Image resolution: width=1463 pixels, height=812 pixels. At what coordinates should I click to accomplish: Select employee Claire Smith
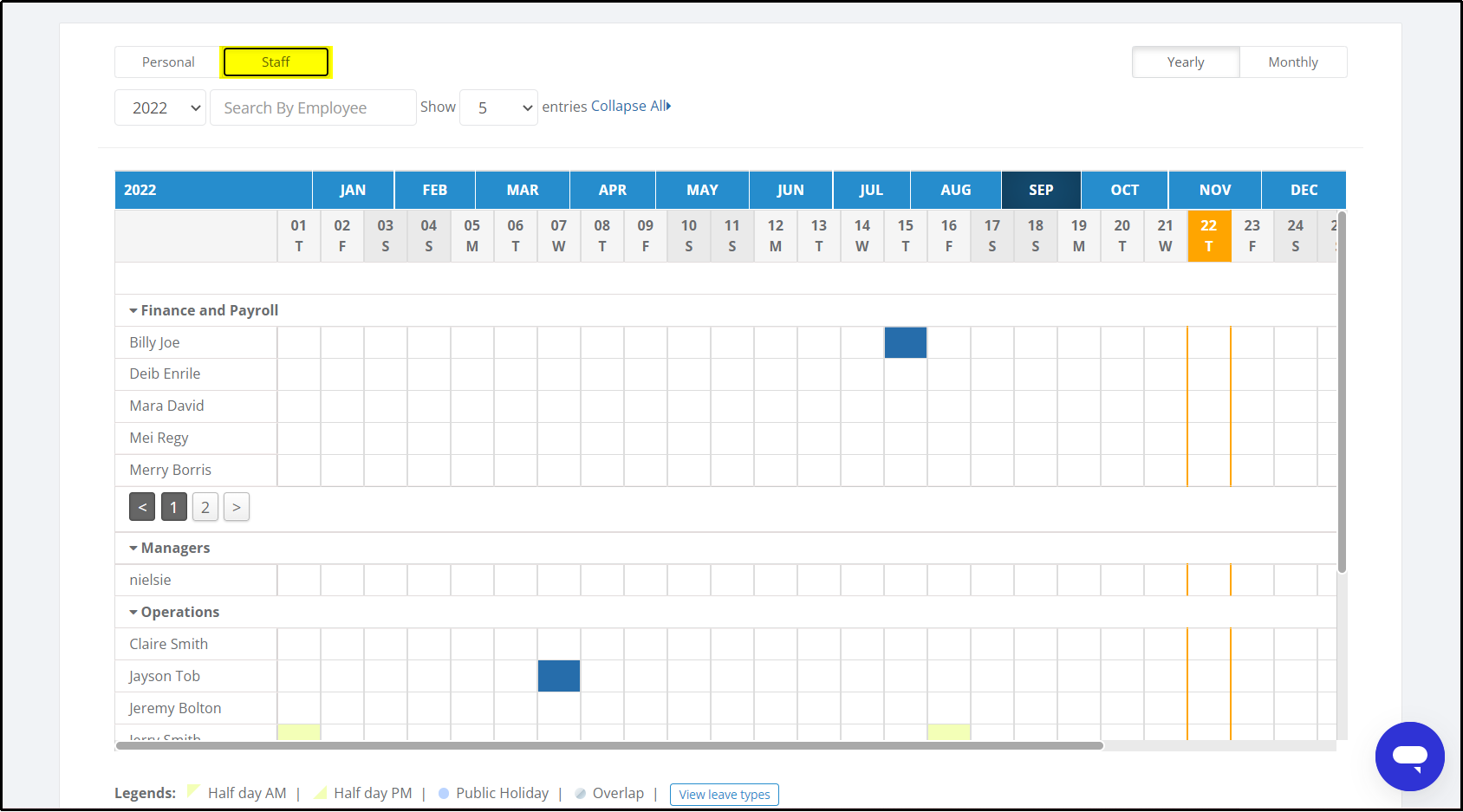[x=168, y=644]
